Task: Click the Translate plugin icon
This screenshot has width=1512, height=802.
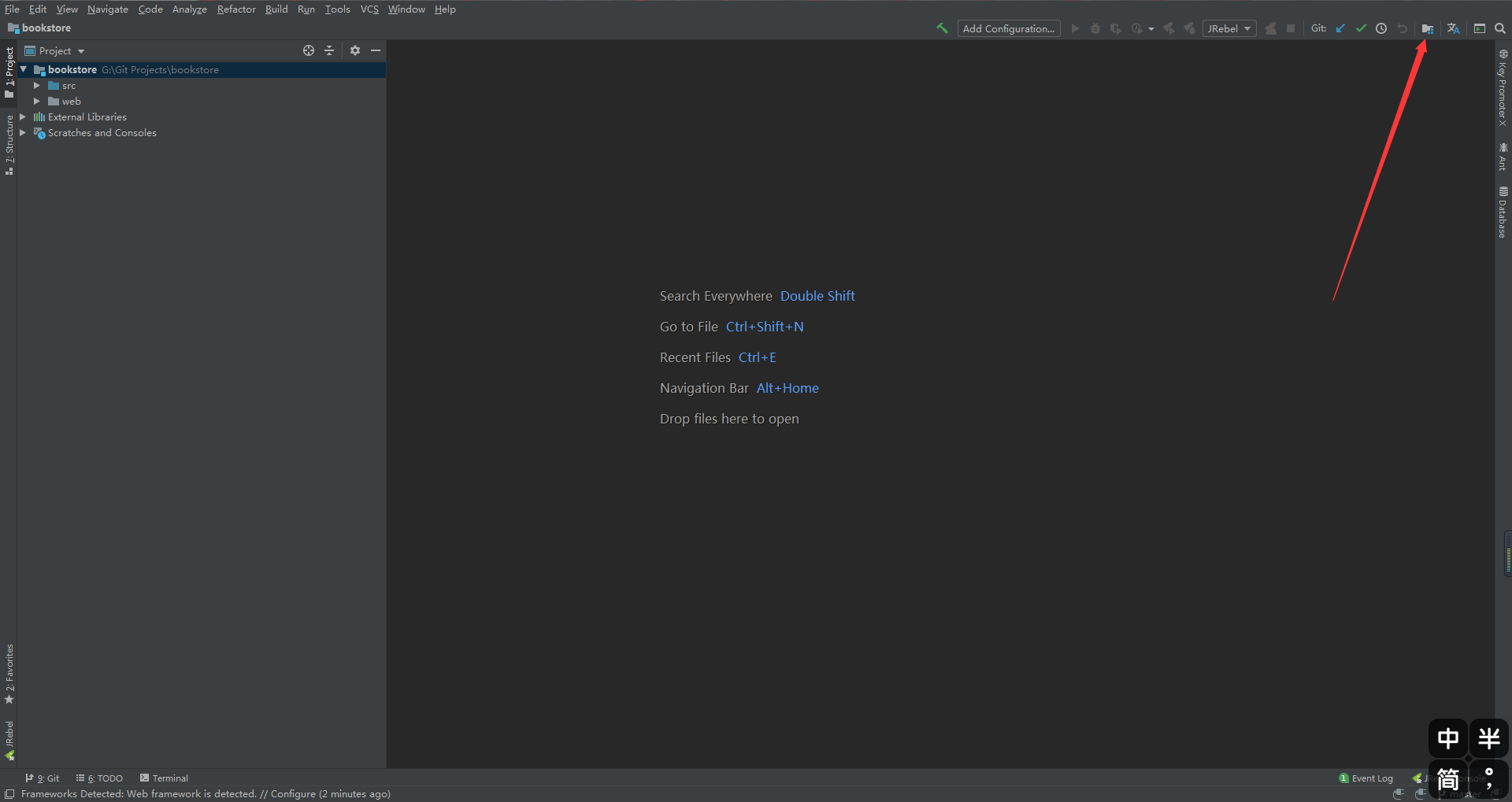Action: pyautogui.click(x=1453, y=28)
